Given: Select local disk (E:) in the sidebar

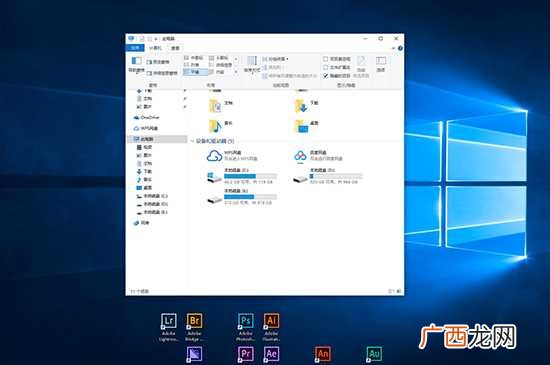Looking at the screenshot, I should [x=152, y=212].
